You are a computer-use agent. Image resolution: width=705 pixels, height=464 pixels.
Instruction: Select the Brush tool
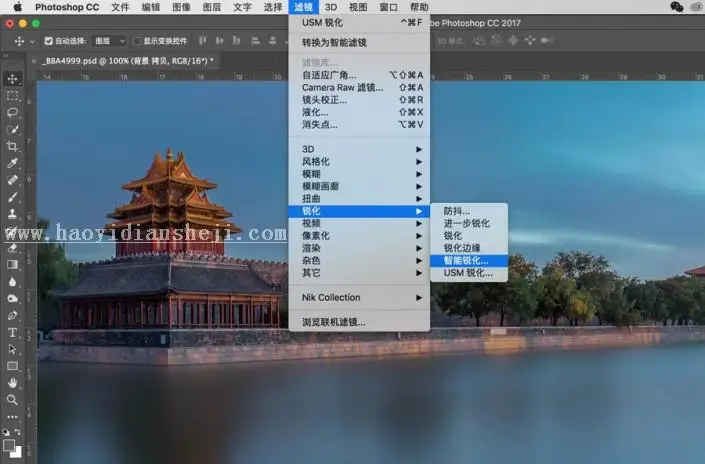12,197
